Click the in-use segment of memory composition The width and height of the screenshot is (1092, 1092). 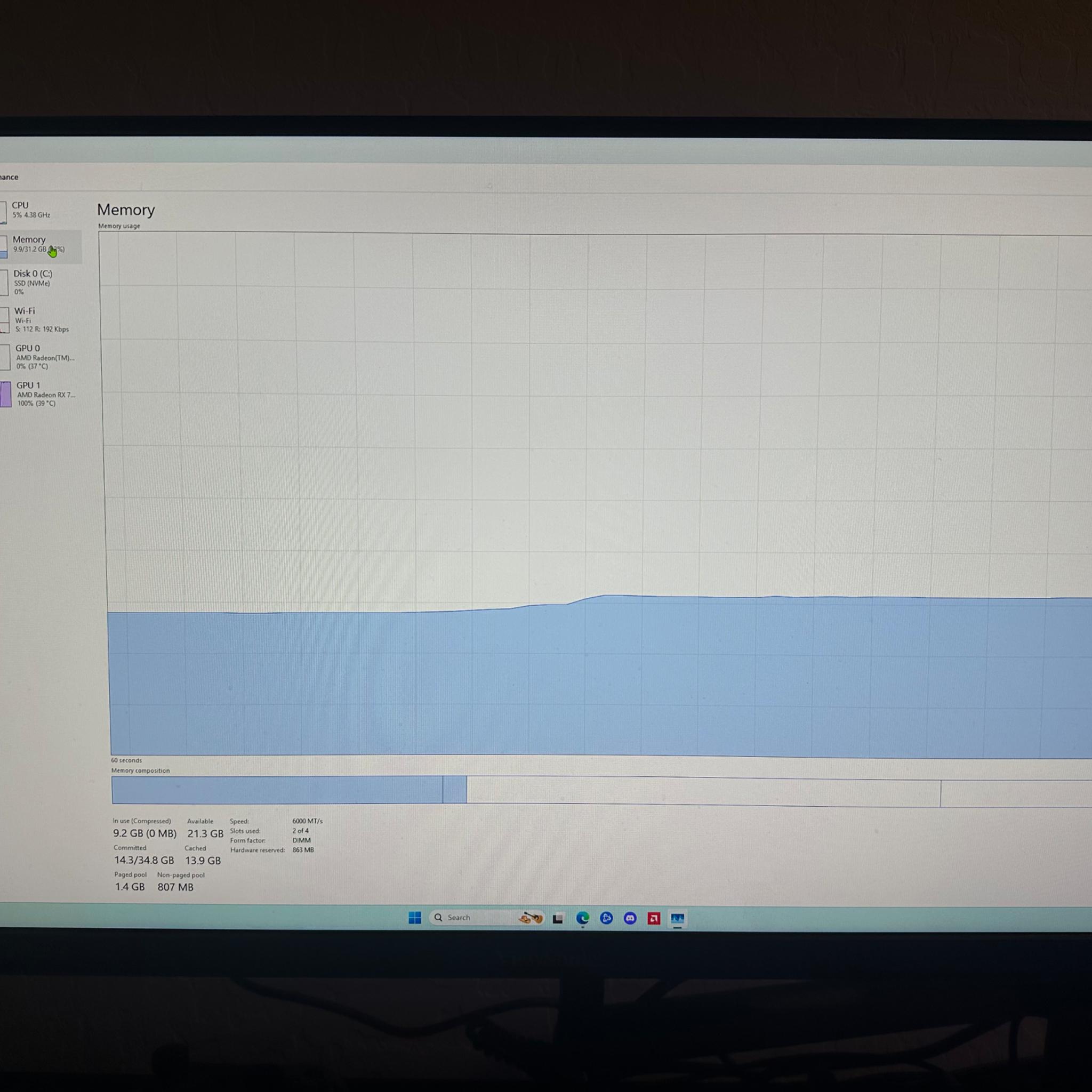[x=277, y=790]
